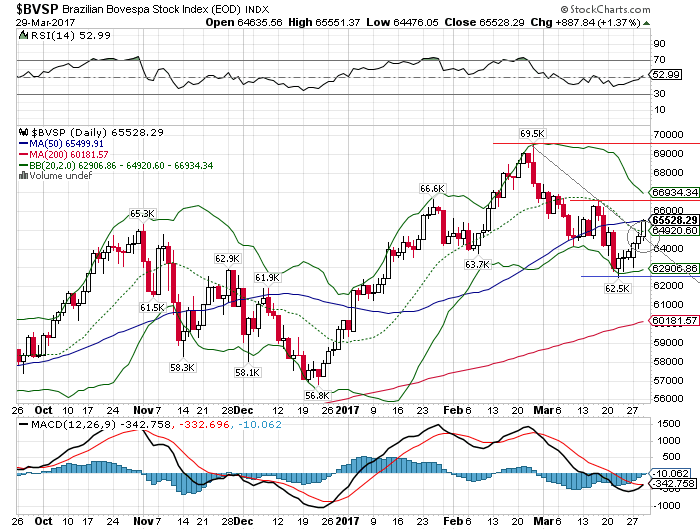Click the 62906.86 lower band value tag

674,268
